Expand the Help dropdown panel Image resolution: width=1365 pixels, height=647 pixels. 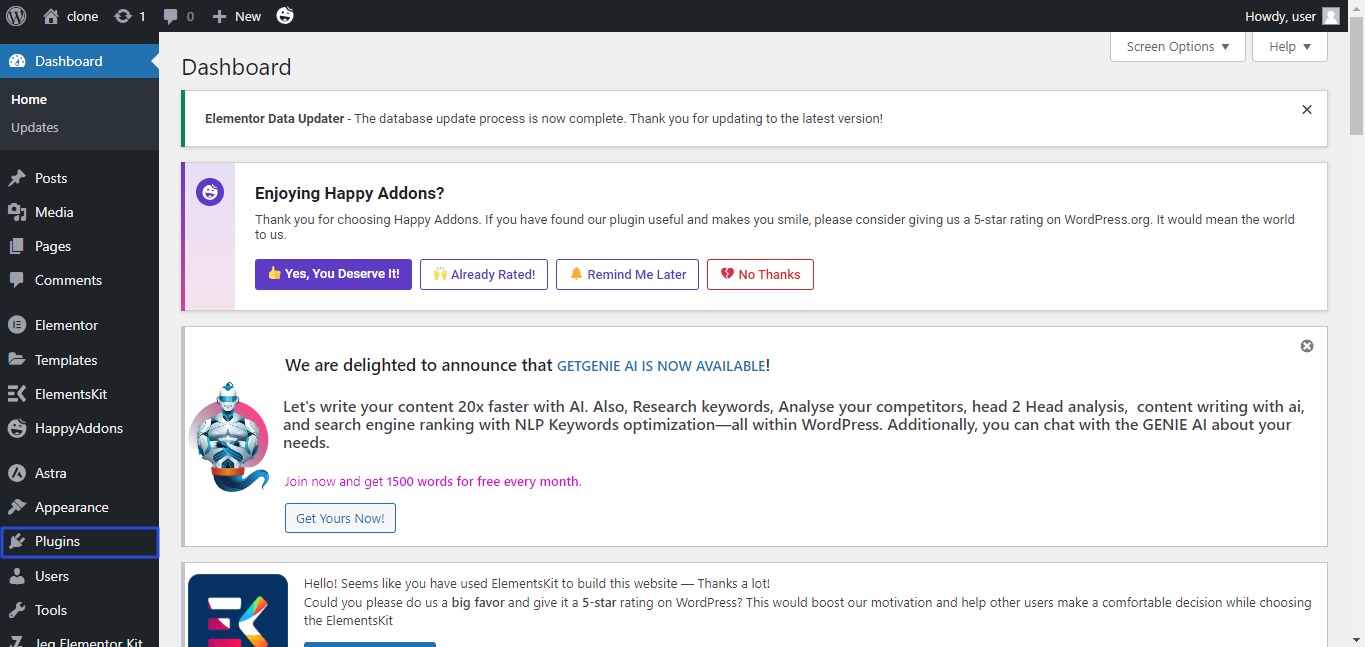click(1289, 47)
